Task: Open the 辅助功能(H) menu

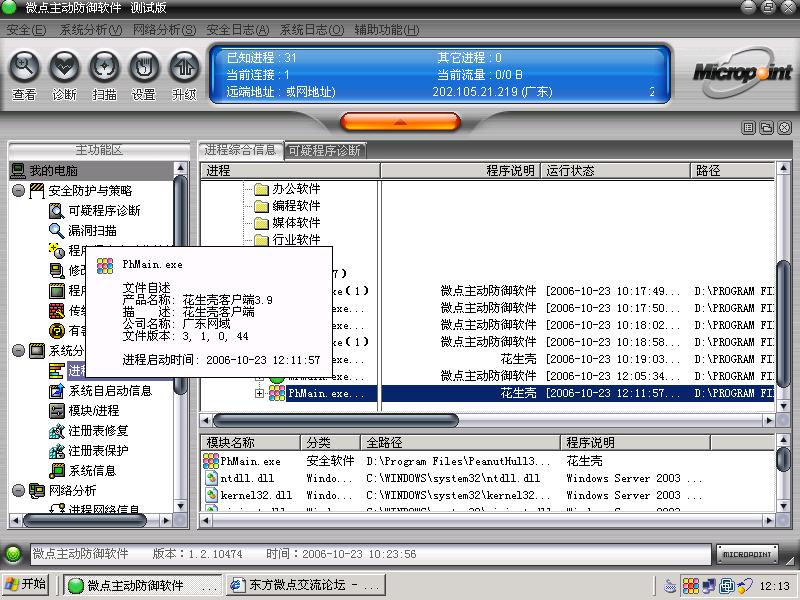Action: coord(387,30)
